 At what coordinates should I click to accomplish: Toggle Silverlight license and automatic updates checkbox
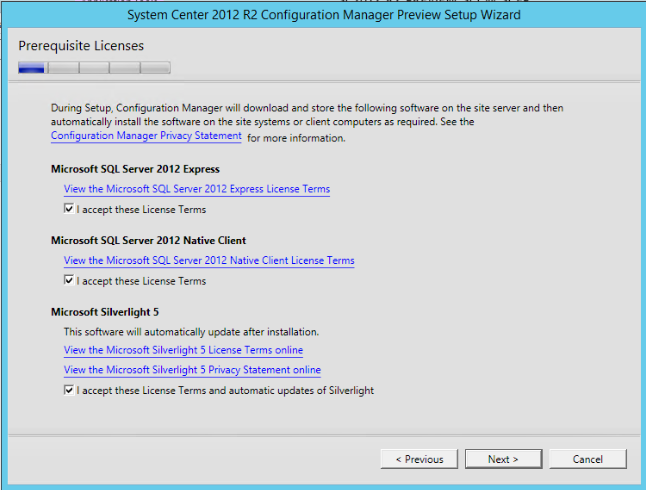[x=69, y=391]
